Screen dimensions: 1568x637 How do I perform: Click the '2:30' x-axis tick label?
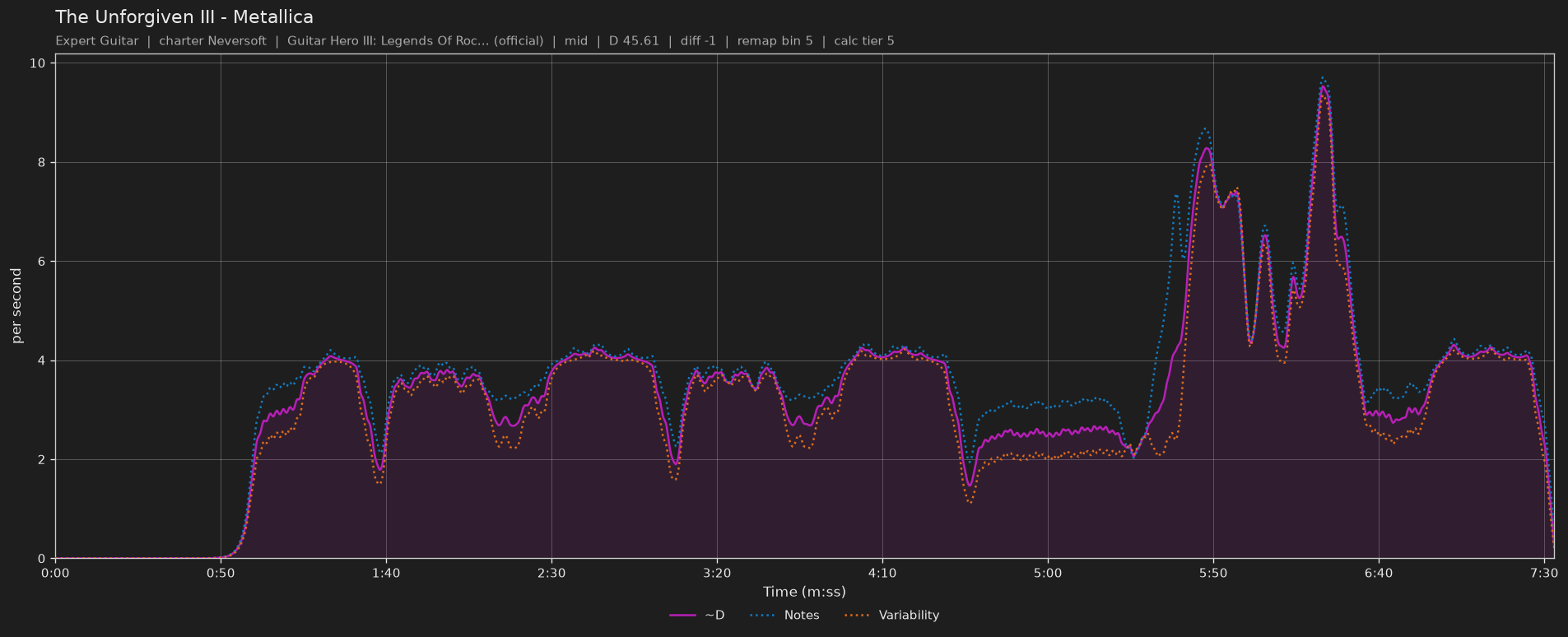coord(551,573)
